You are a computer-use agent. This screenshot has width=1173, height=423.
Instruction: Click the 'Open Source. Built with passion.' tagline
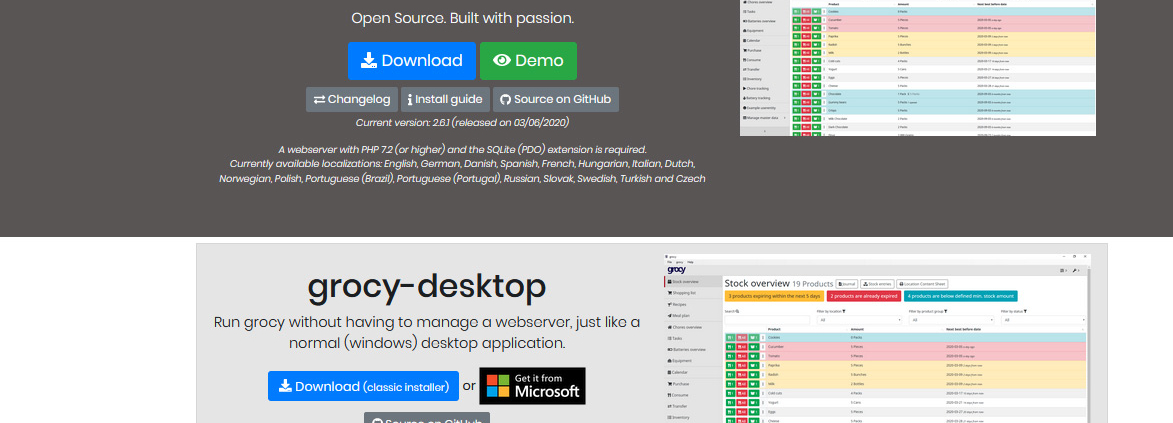463,18
